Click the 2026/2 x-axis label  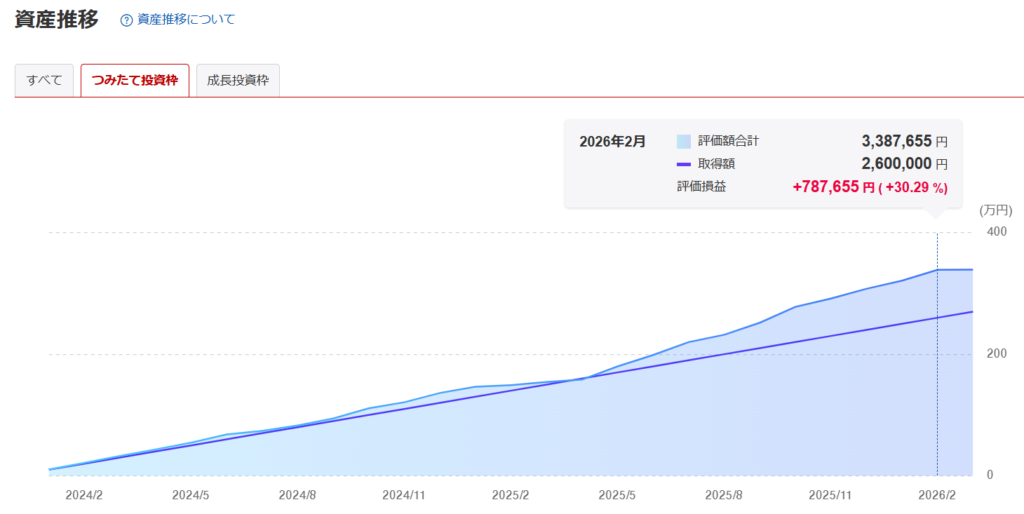coord(937,495)
